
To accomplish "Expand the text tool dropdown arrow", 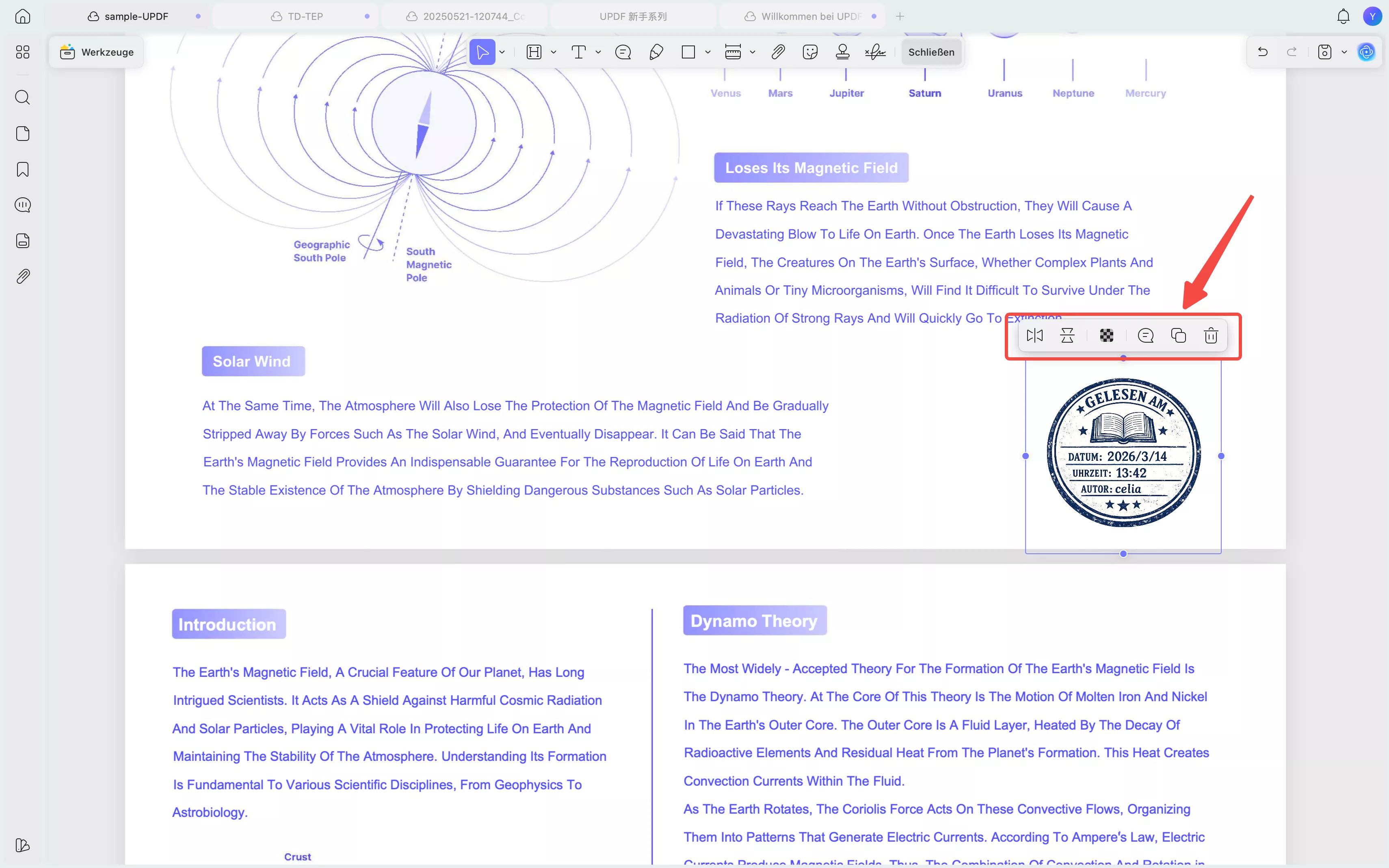I will click(x=598, y=52).
